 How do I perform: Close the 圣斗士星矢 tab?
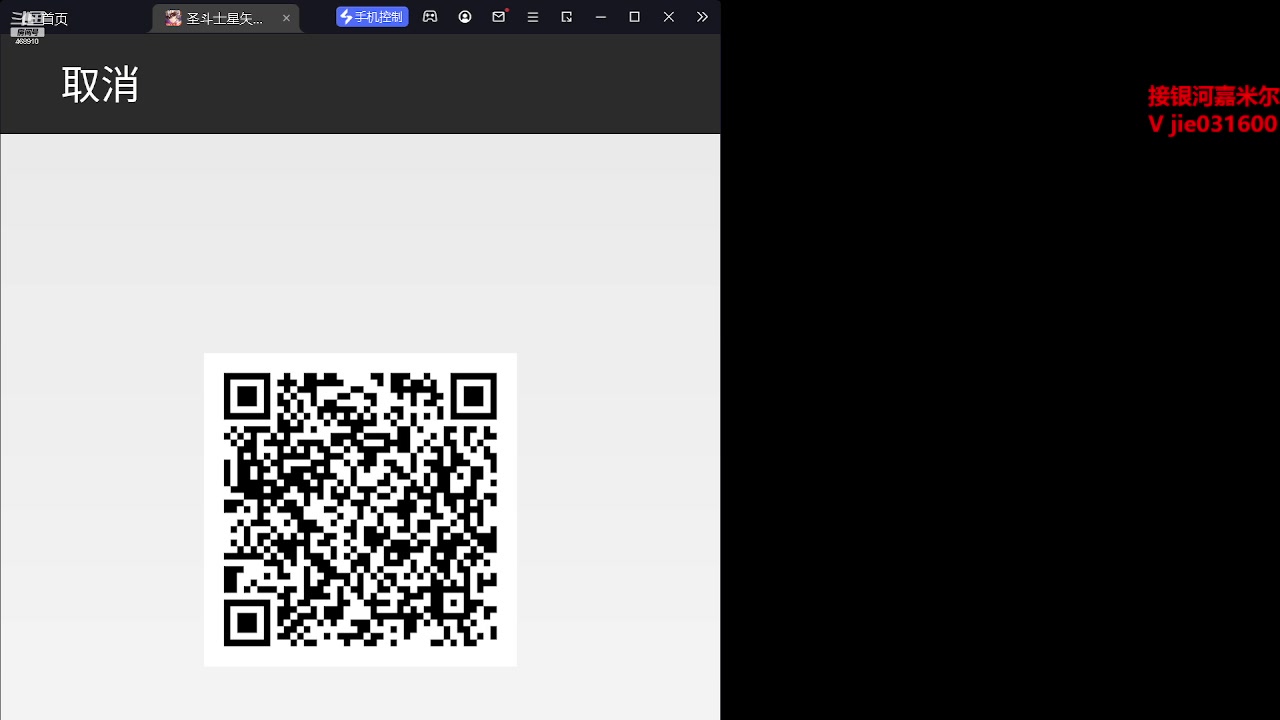[286, 18]
